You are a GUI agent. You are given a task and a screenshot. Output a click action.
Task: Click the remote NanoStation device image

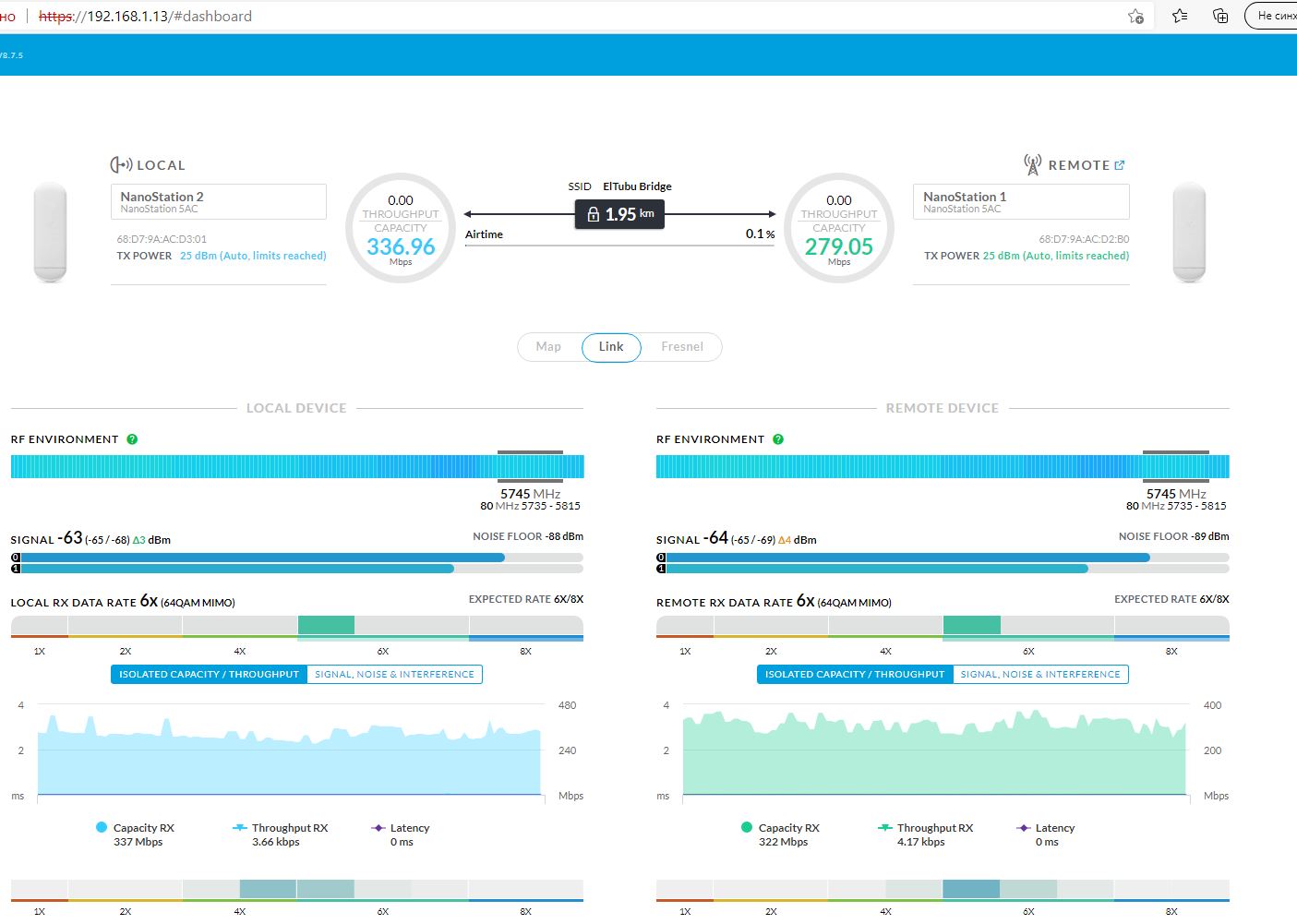pyautogui.click(x=1189, y=232)
